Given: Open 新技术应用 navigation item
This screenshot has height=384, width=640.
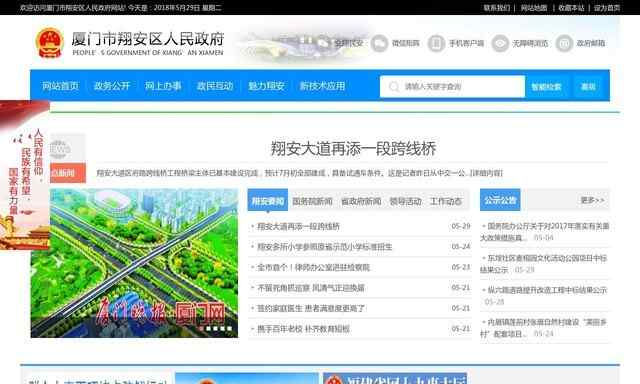Looking at the screenshot, I should click(322, 86).
